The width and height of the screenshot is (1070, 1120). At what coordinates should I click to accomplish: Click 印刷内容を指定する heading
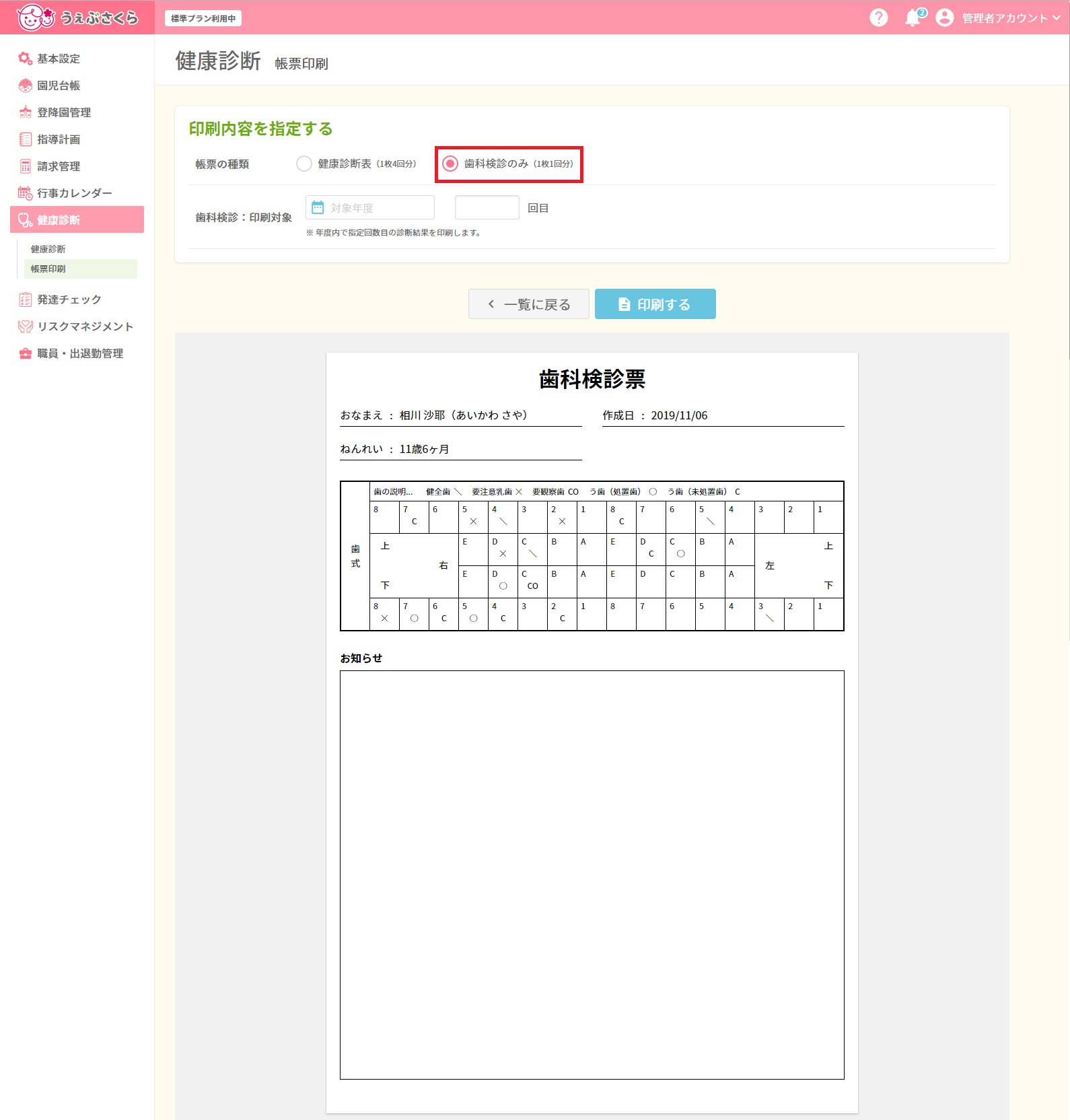click(x=261, y=129)
